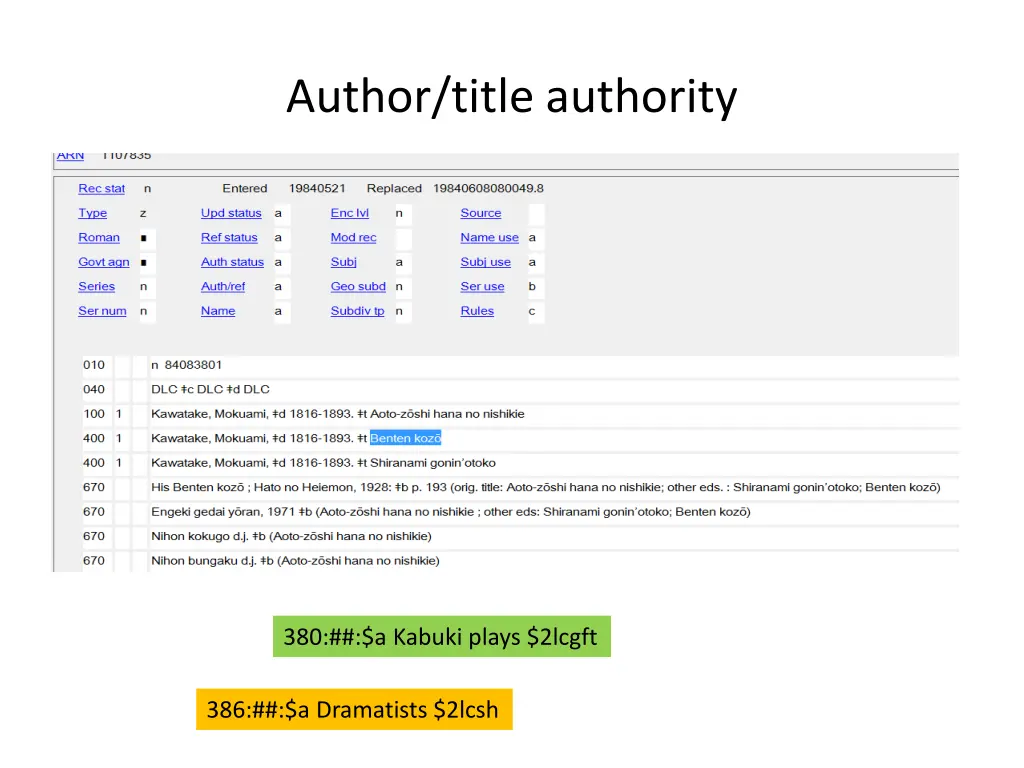Click the Subdiv tp link

(357, 311)
